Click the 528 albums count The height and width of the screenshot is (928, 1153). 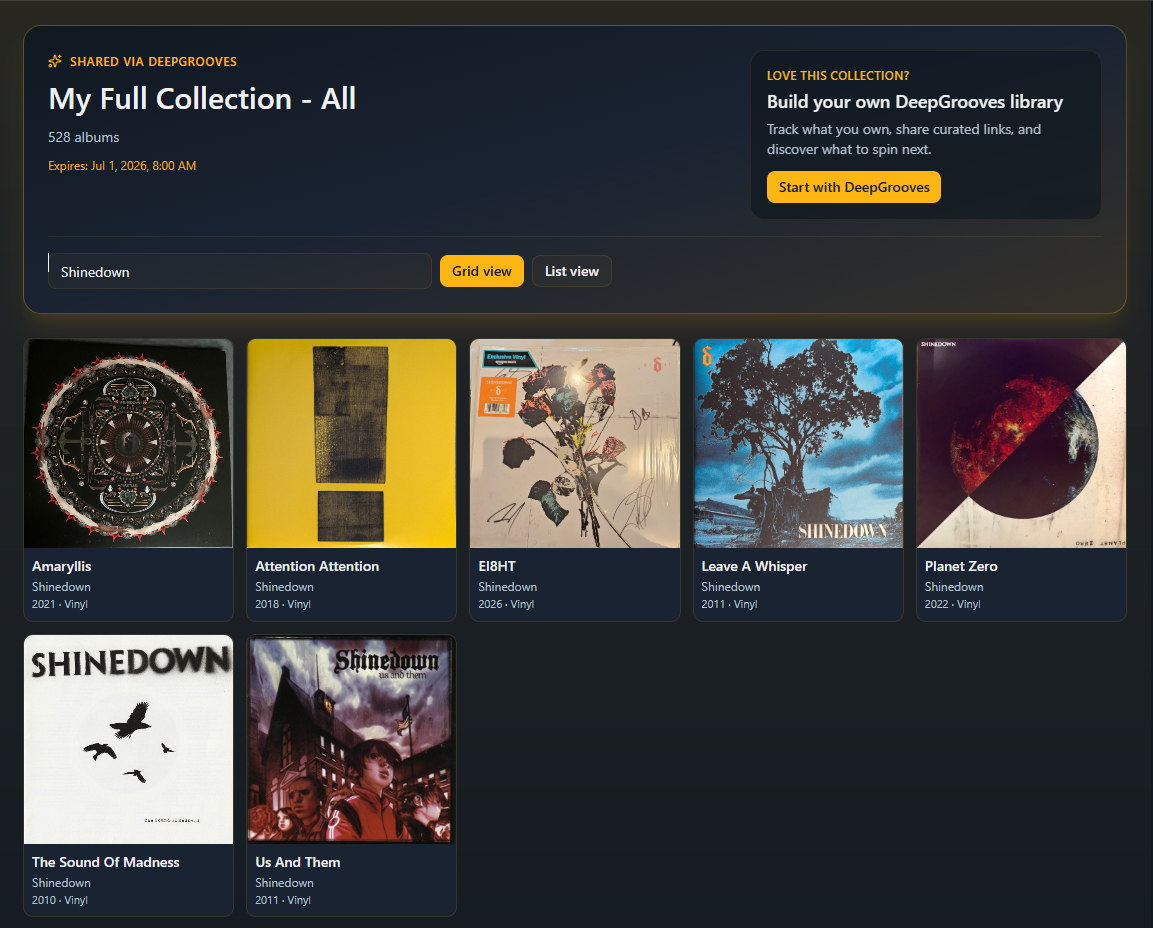point(84,138)
